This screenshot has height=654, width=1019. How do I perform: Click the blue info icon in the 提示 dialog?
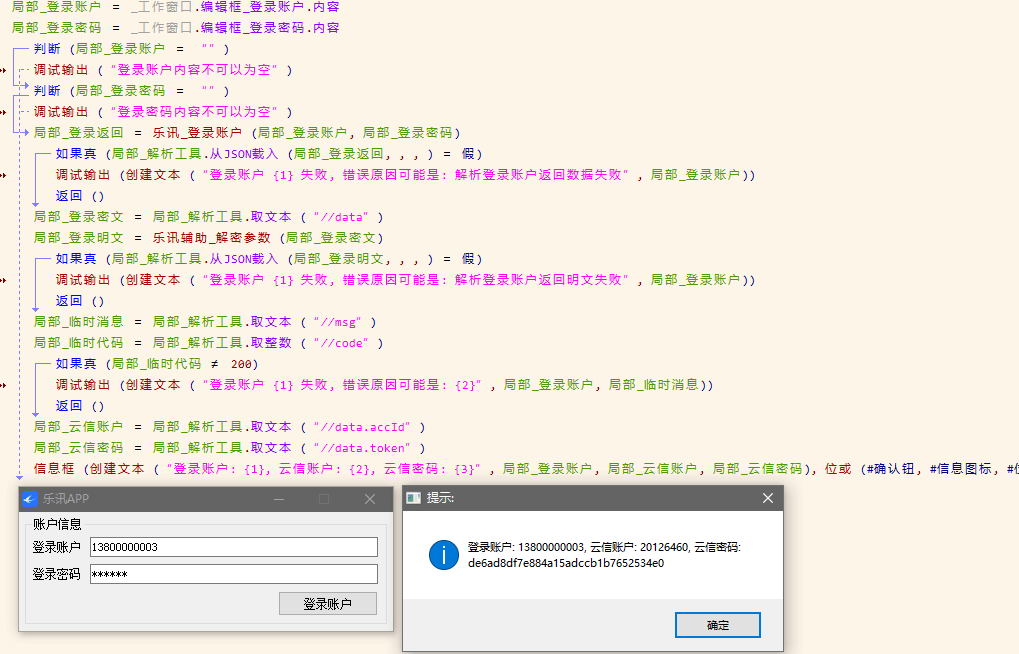point(443,555)
